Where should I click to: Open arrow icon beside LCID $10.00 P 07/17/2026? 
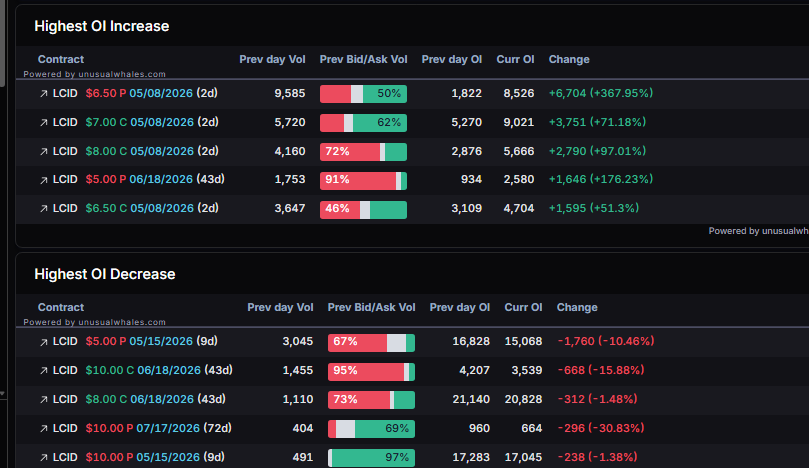point(44,428)
